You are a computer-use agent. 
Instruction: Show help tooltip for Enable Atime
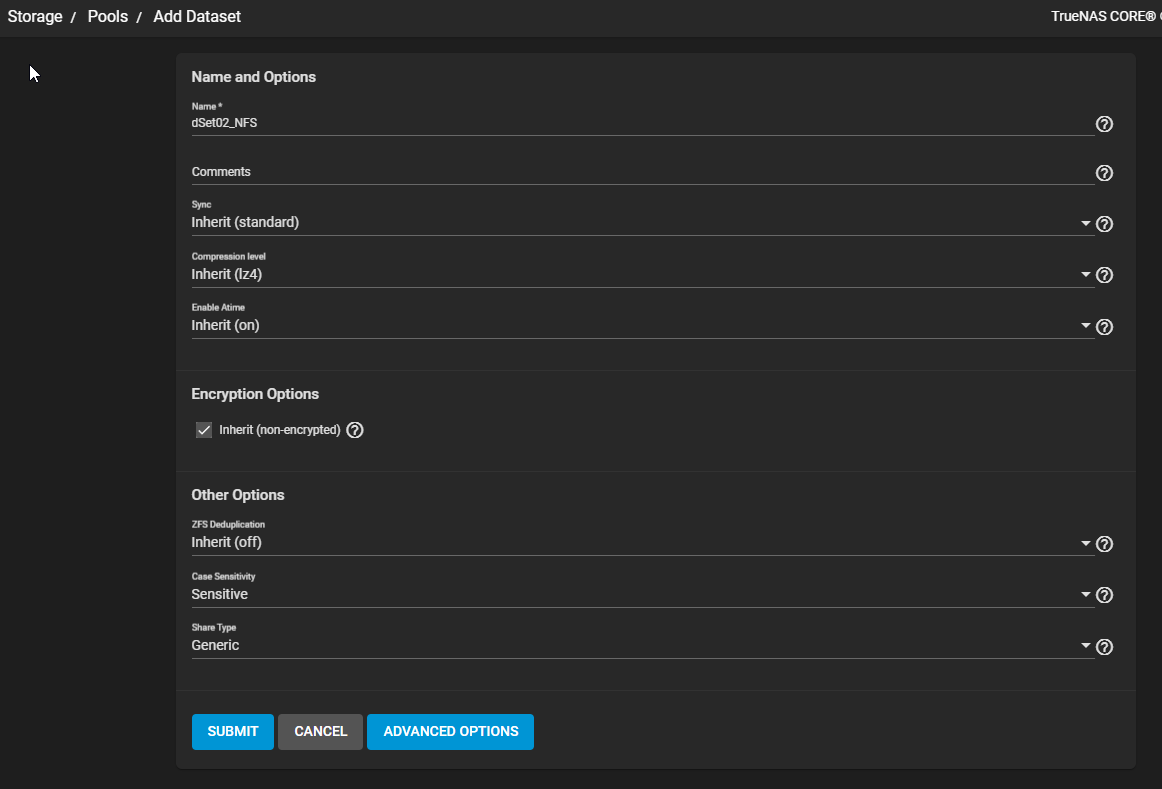click(1104, 327)
